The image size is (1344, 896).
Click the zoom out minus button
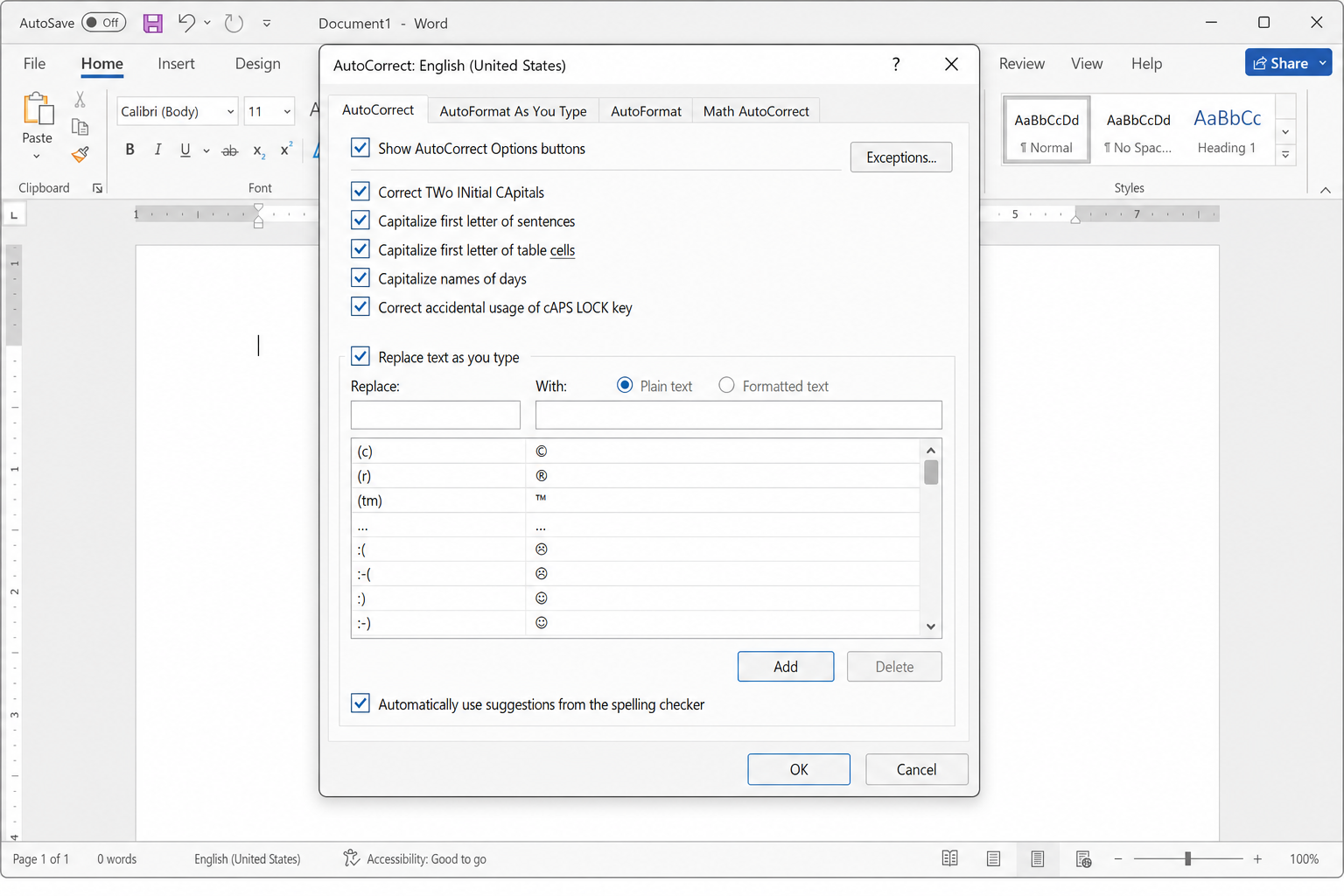click(1118, 859)
